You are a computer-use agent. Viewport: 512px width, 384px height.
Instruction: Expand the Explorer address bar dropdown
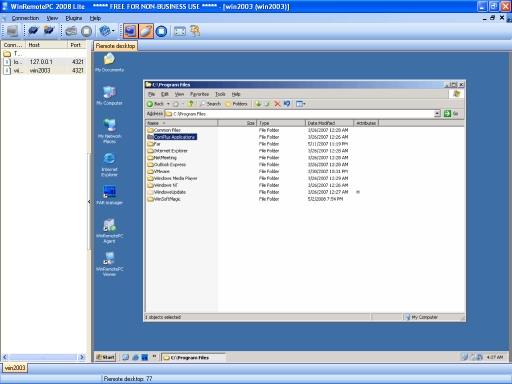coord(437,114)
